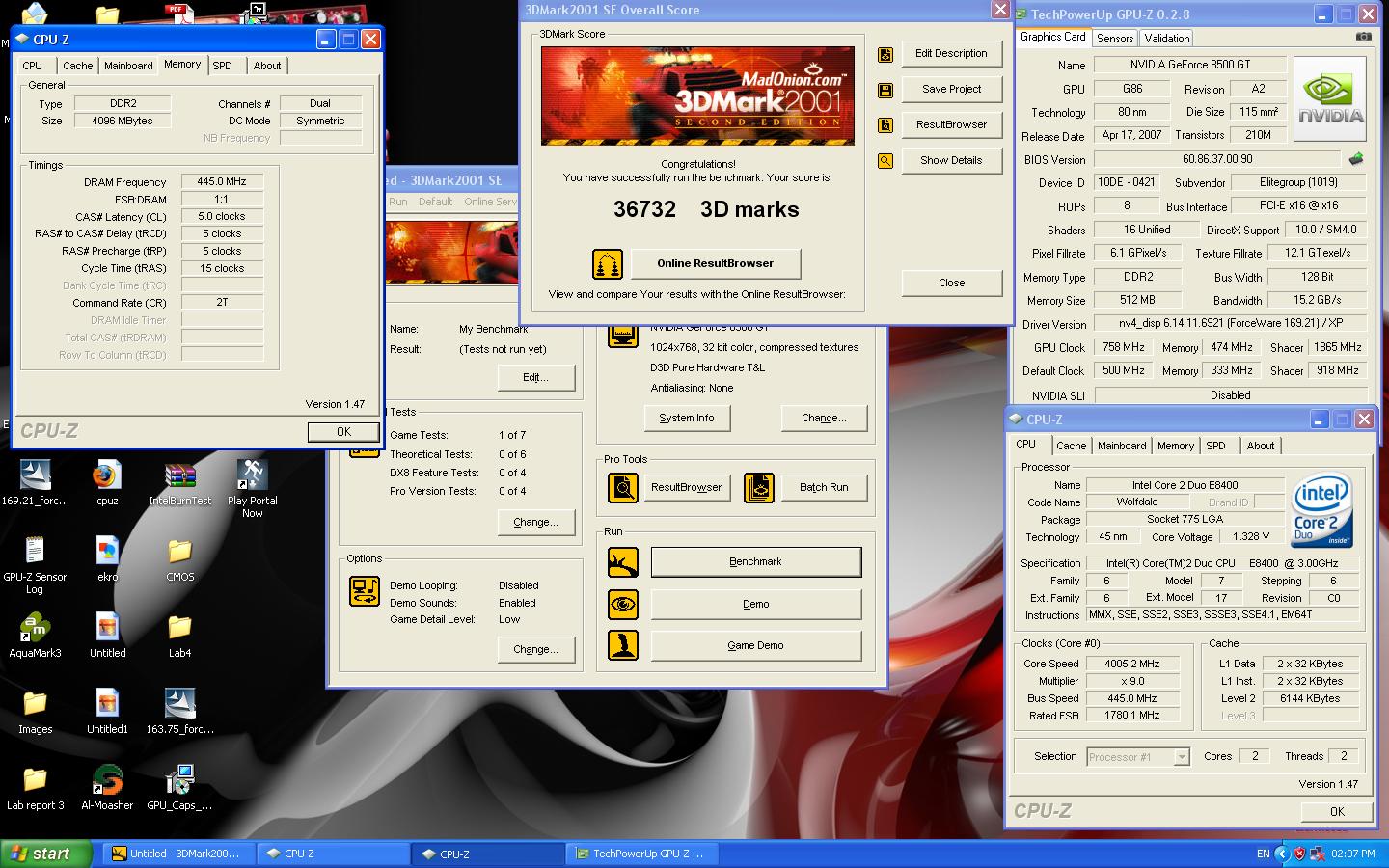Screen dimensions: 1389x868
Task: Click the Intel Core 2 Duo logo
Action: tap(1322, 511)
